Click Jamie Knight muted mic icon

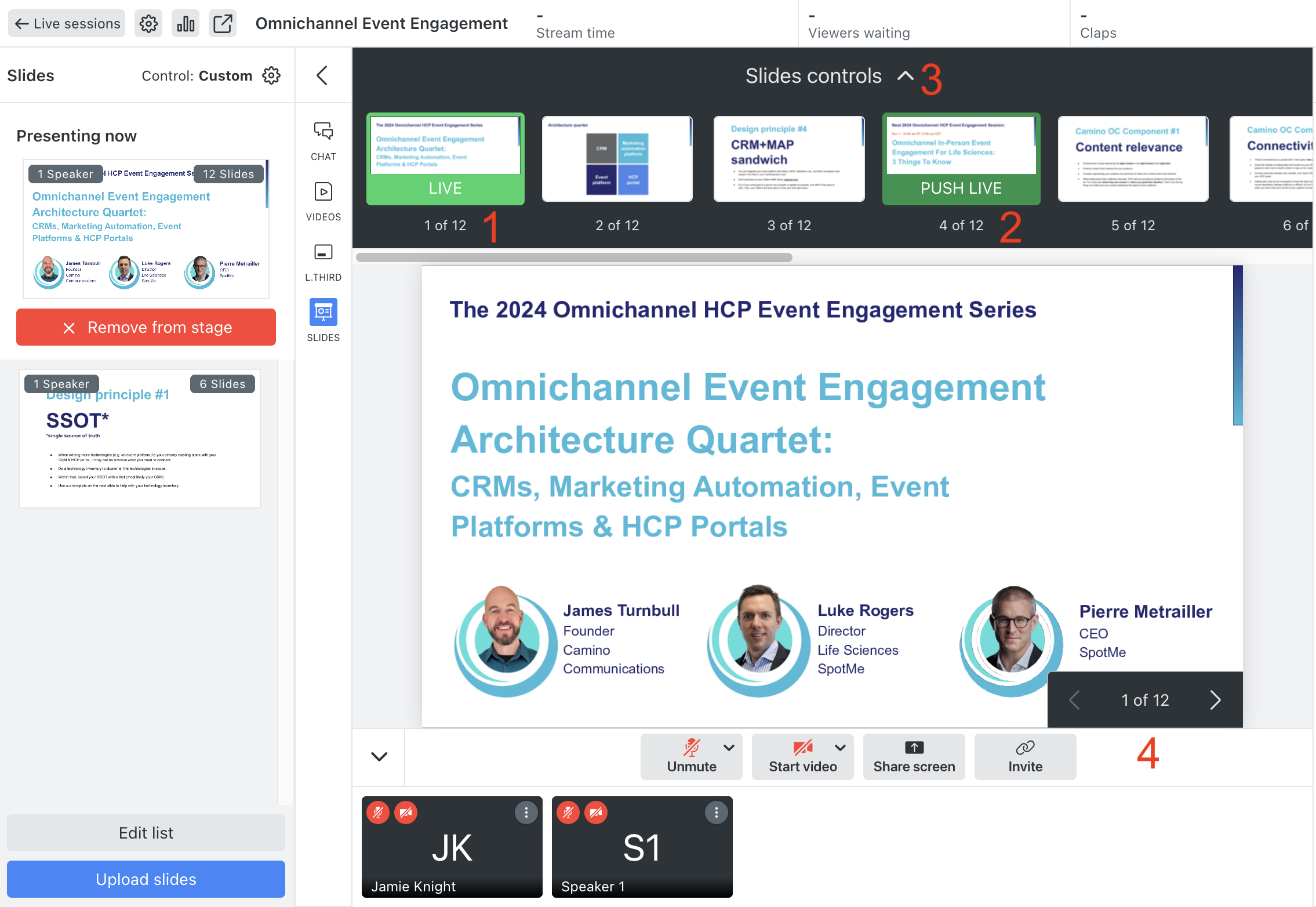(378, 812)
